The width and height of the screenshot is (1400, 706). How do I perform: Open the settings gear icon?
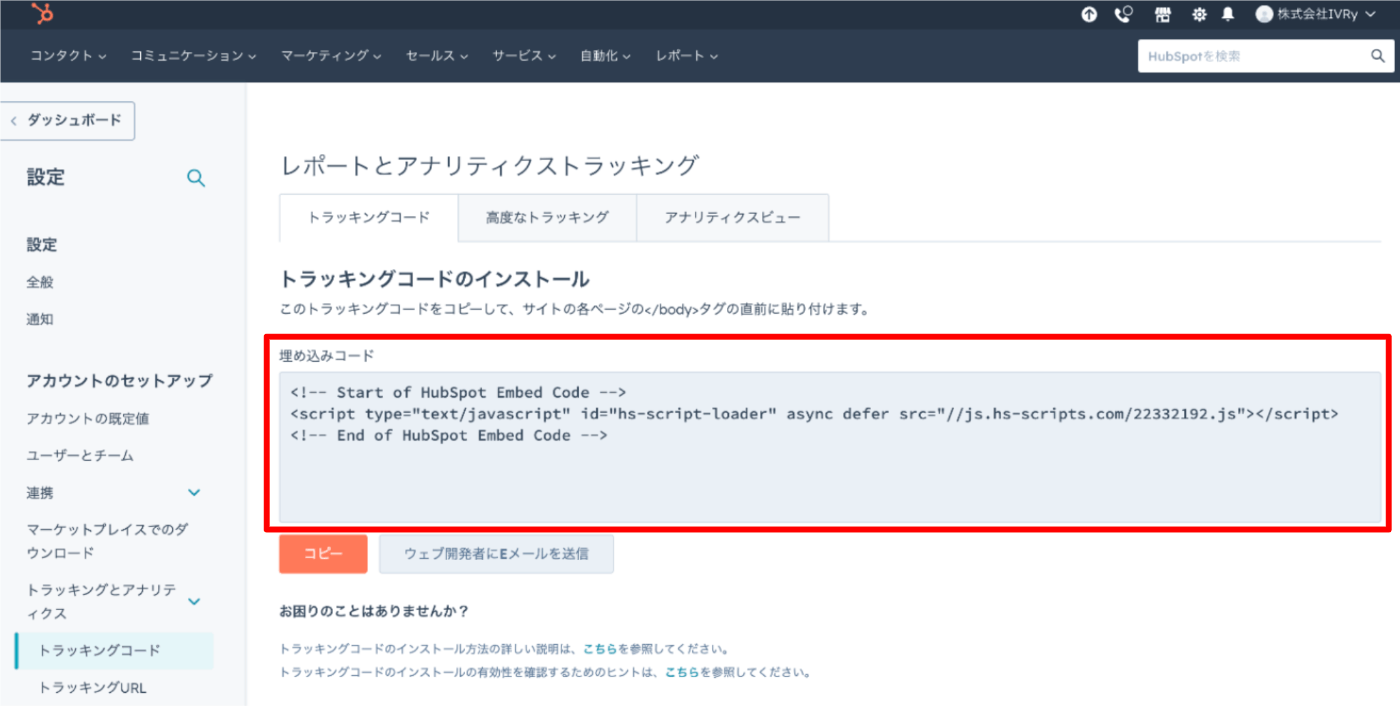coord(1199,14)
